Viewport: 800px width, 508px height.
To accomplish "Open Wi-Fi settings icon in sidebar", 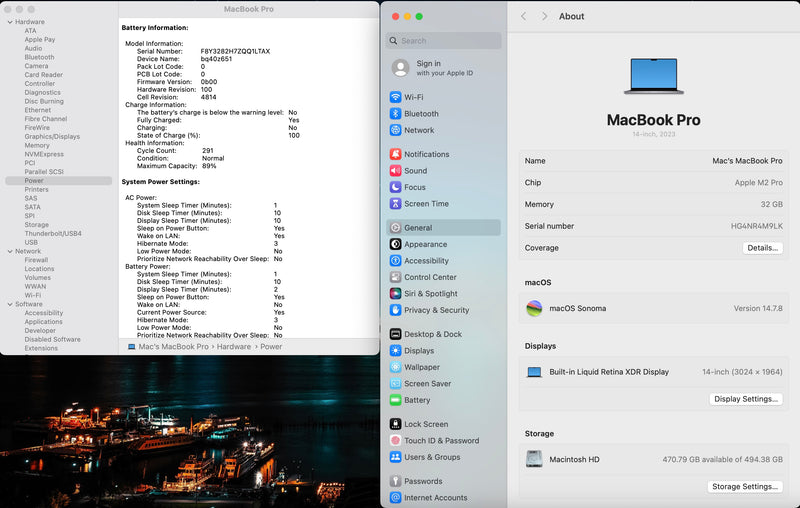I will [x=395, y=97].
